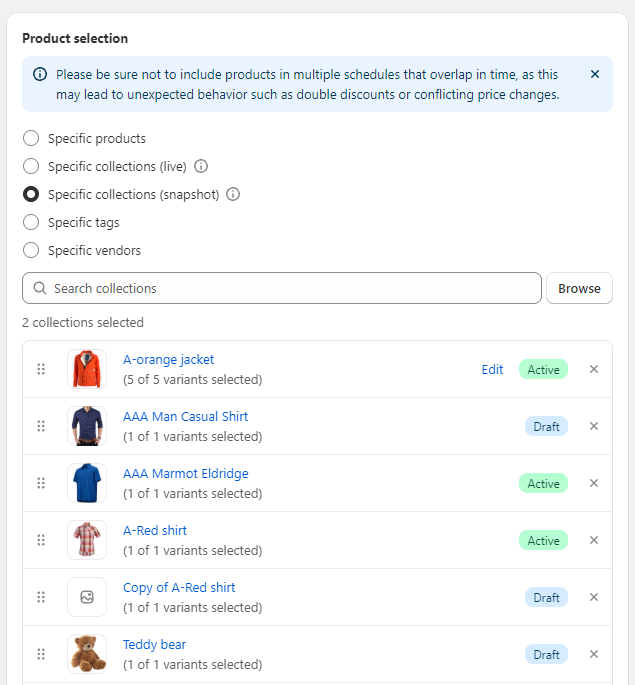Click info icon beside Specific collections (snapshot)

[233, 194]
